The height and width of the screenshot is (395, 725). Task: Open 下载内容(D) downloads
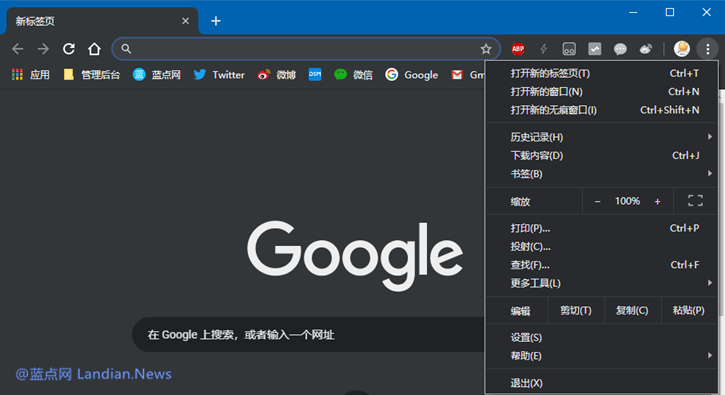coord(602,155)
